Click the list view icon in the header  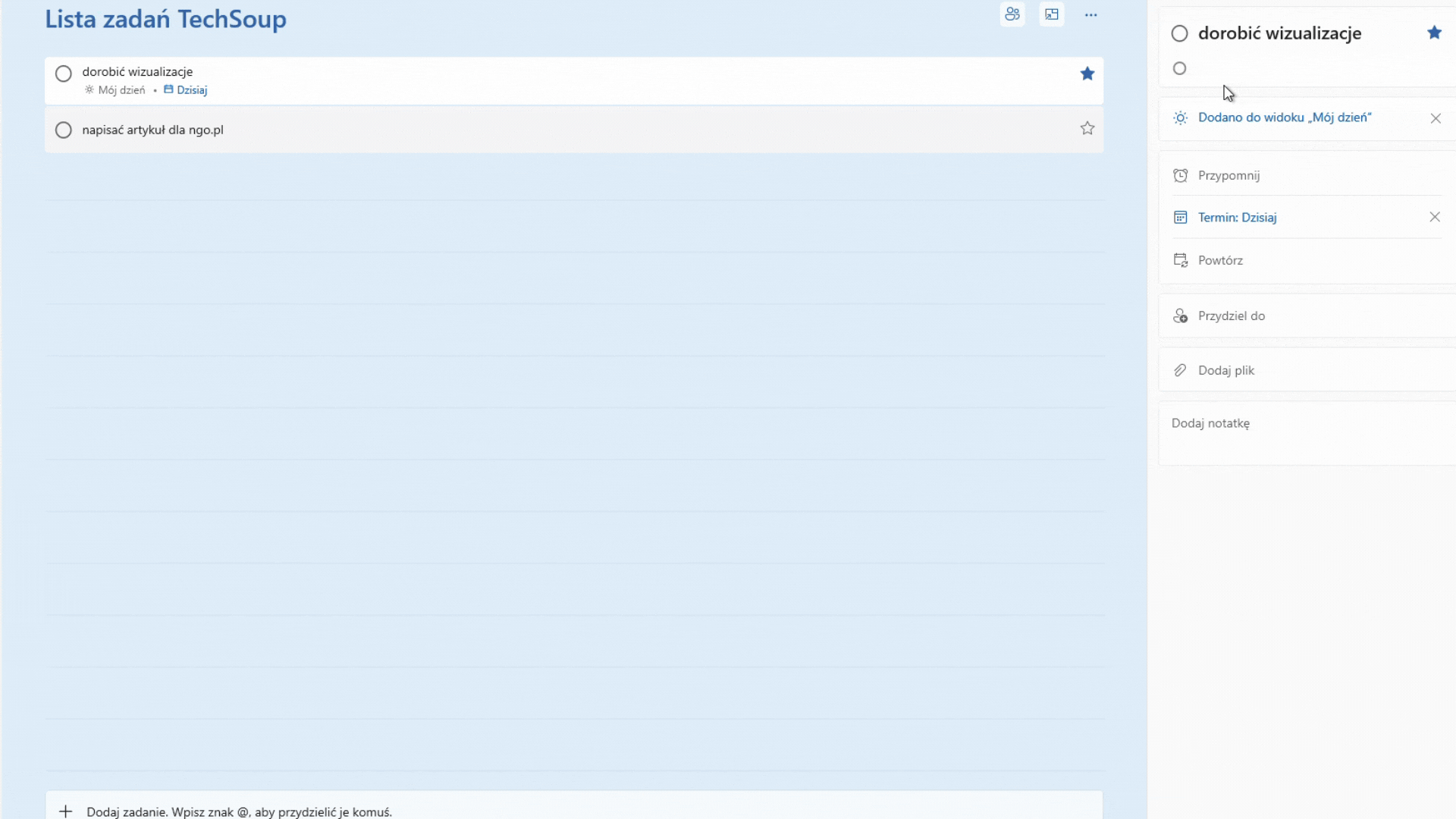pyautogui.click(x=1052, y=14)
